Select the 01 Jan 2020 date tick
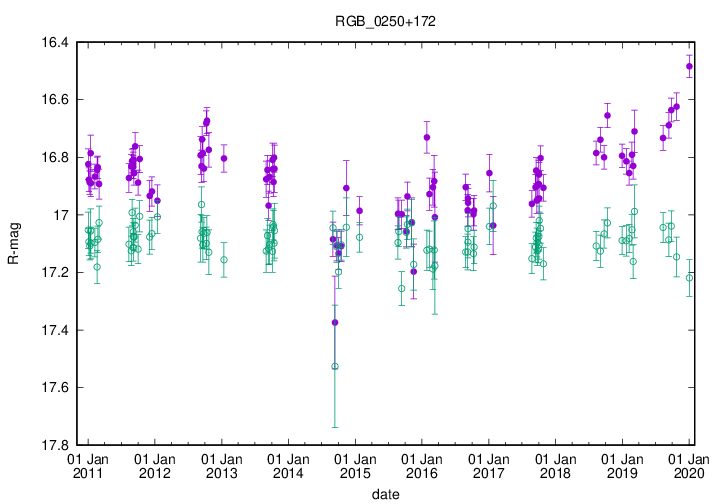This screenshot has height=504, width=720. click(x=689, y=465)
